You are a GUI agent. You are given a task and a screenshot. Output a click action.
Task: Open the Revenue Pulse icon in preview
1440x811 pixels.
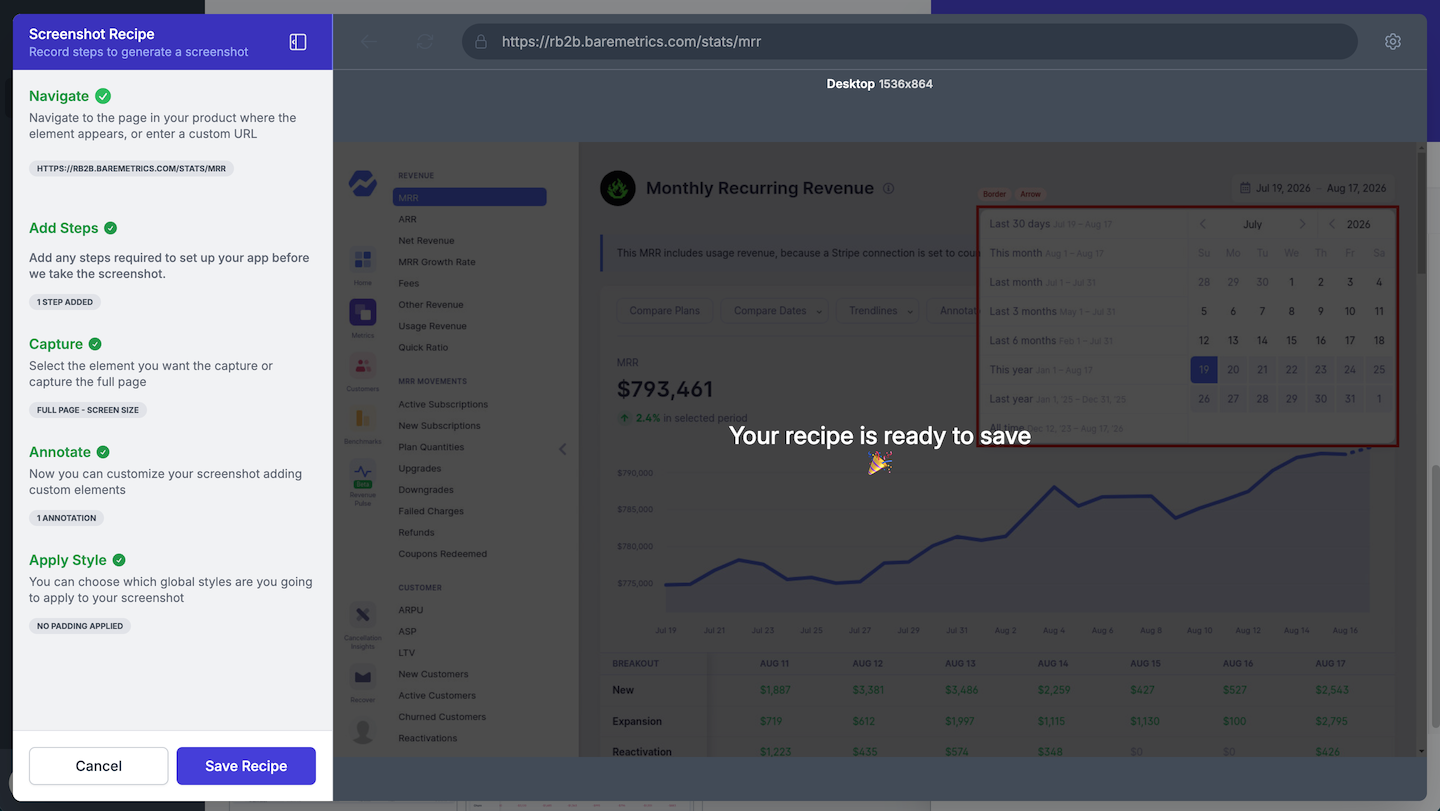pos(362,472)
